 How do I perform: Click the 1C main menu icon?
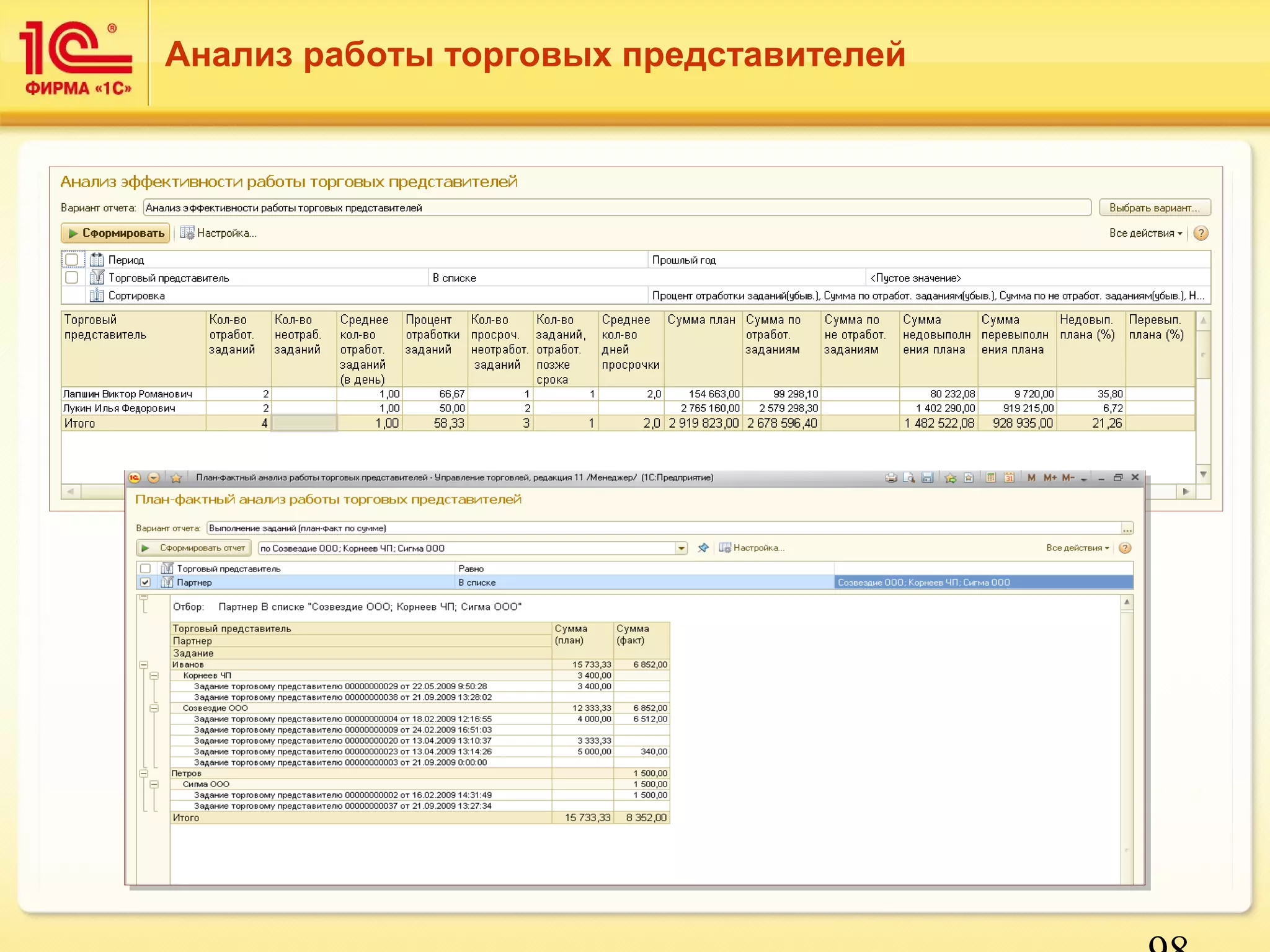[135, 477]
